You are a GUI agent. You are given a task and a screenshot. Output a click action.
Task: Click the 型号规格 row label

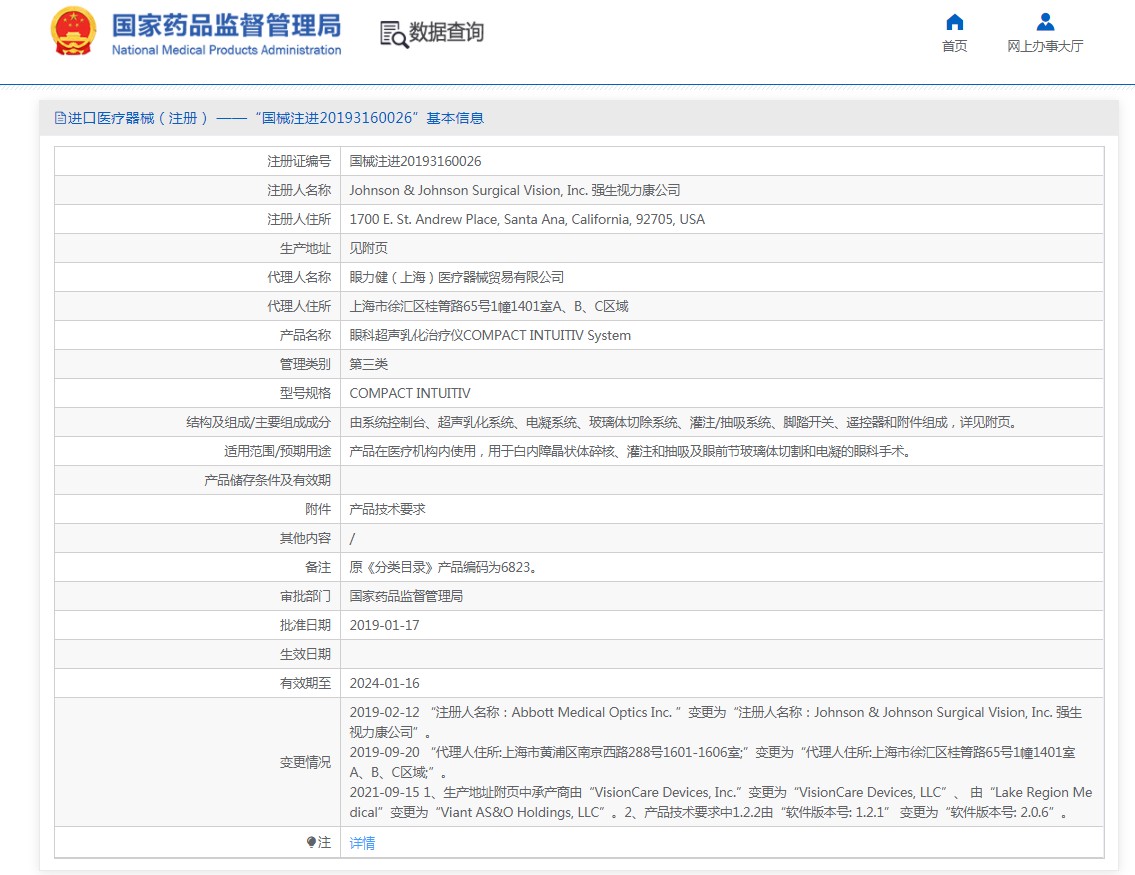click(x=305, y=393)
